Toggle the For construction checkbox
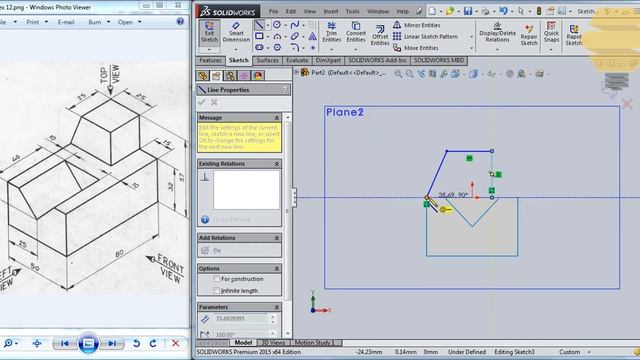The width and height of the screenshot is (640, 360). 217,279
